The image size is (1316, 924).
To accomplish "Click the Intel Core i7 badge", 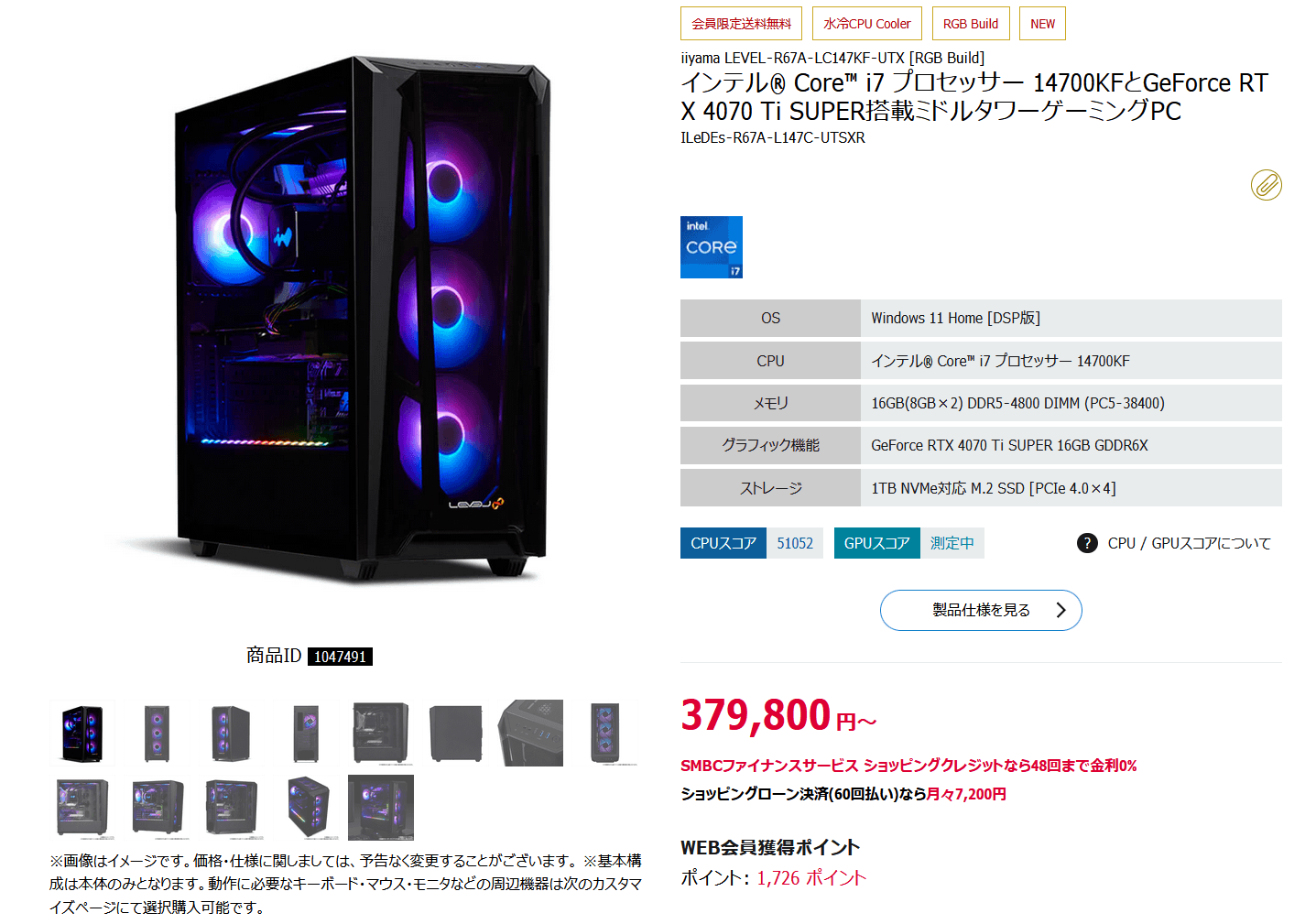I will tap(711, 247).
